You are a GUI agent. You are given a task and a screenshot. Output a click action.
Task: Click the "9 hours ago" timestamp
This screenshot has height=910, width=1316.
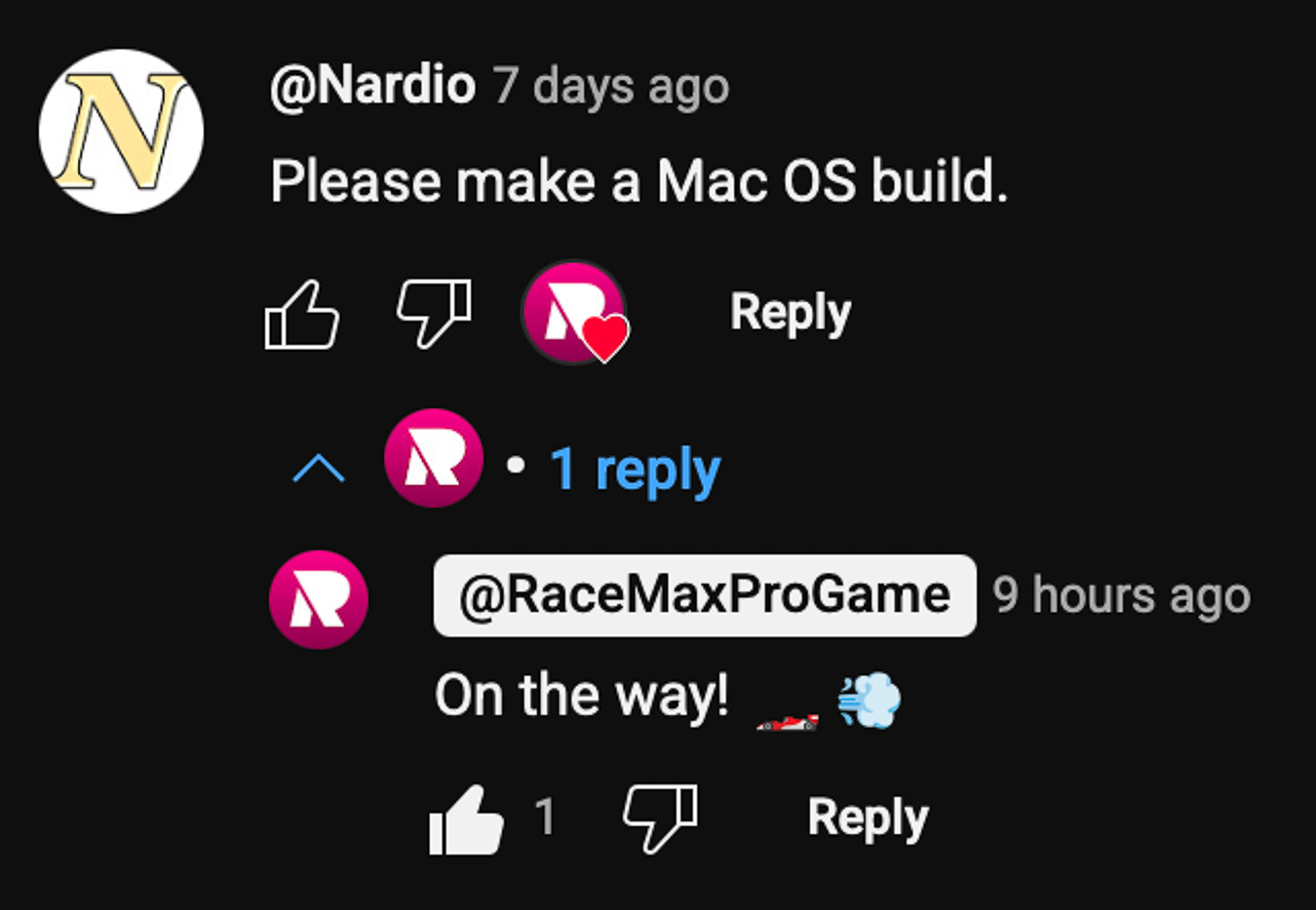click(x=1121, y=595)
